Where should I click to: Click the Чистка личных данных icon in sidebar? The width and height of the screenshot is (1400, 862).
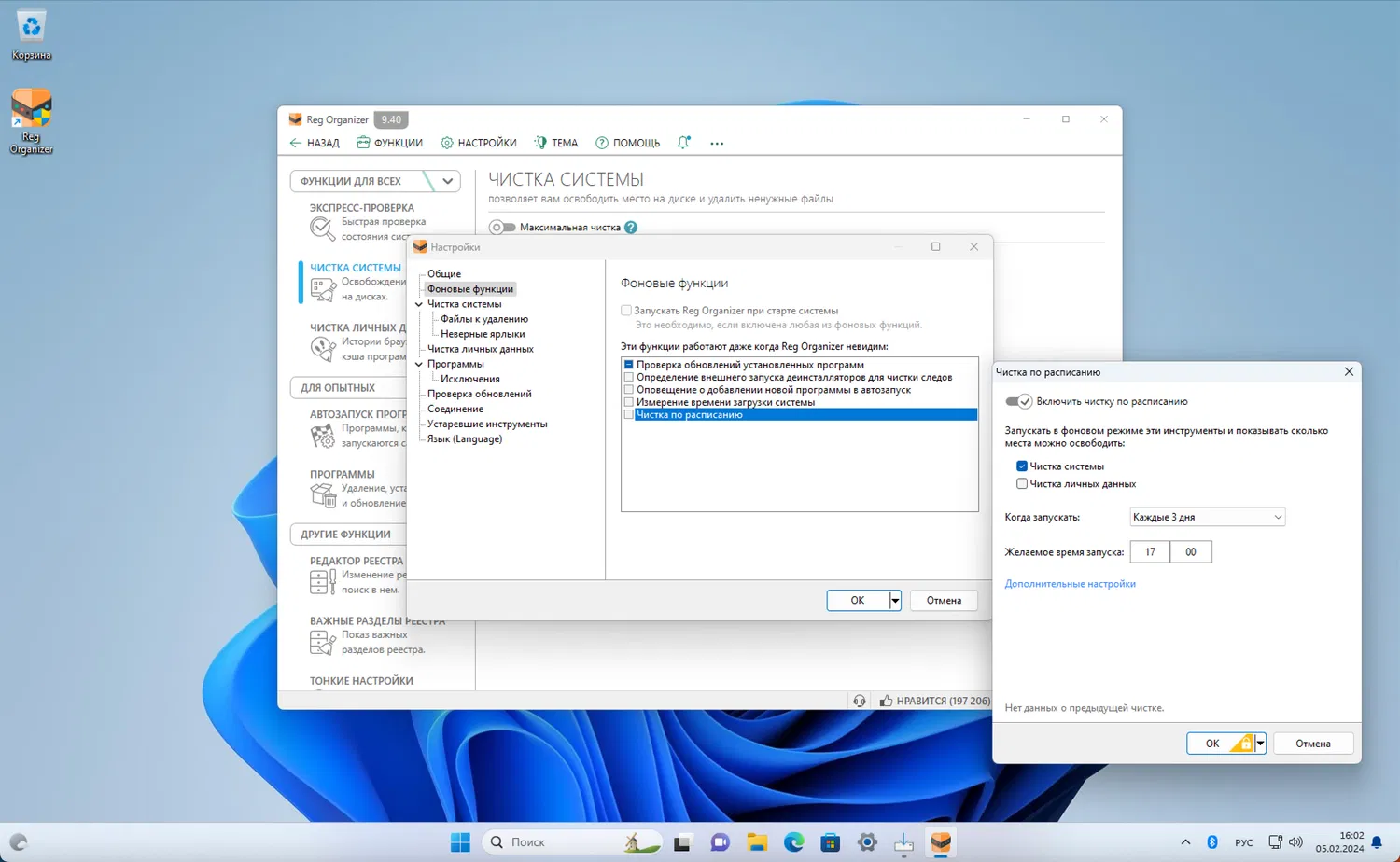point(322,349)
